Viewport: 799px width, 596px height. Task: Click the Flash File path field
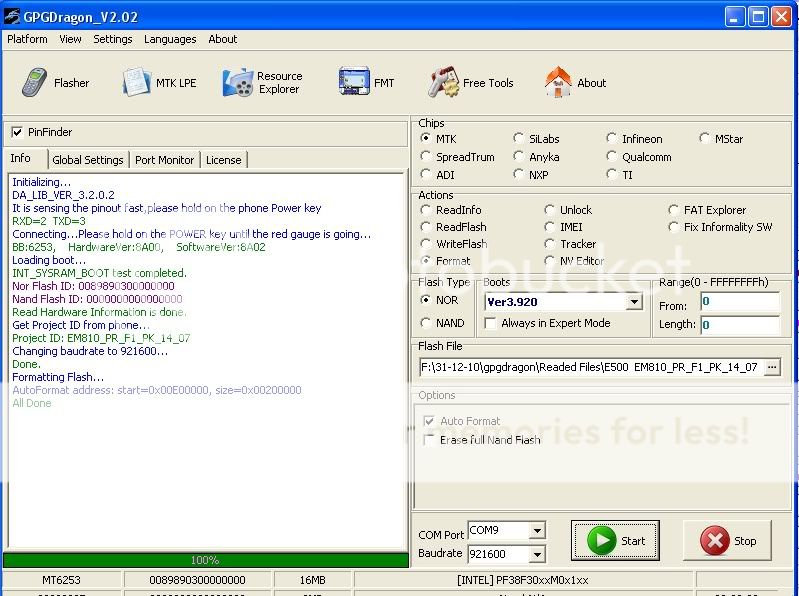[x=592, y=367]
